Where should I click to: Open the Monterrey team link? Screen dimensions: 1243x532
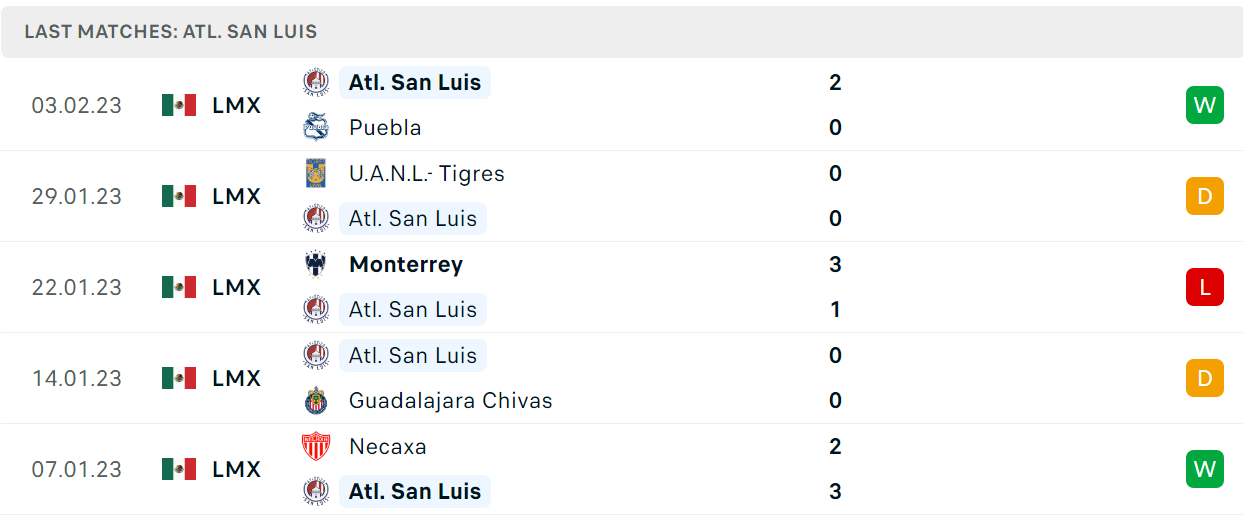406,264
